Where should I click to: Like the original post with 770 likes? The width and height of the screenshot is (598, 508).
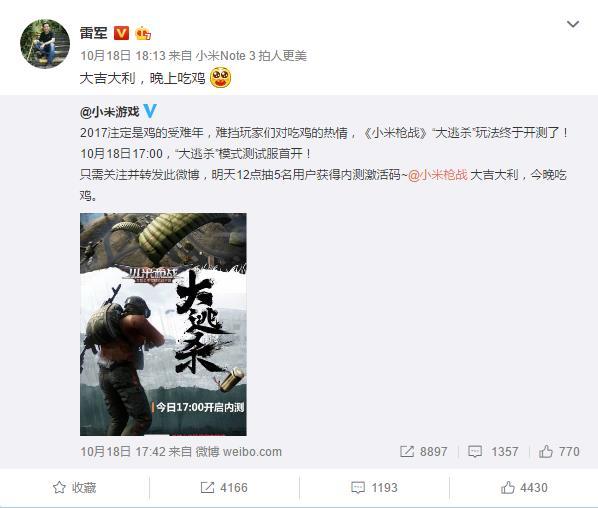coord(559,452)
